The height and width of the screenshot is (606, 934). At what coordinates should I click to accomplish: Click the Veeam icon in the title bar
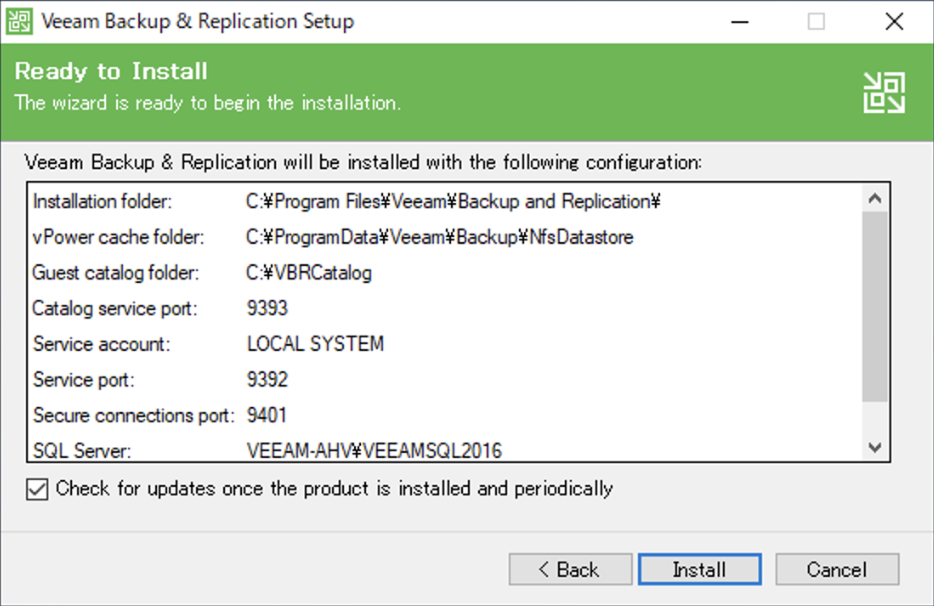click(20, 21)
